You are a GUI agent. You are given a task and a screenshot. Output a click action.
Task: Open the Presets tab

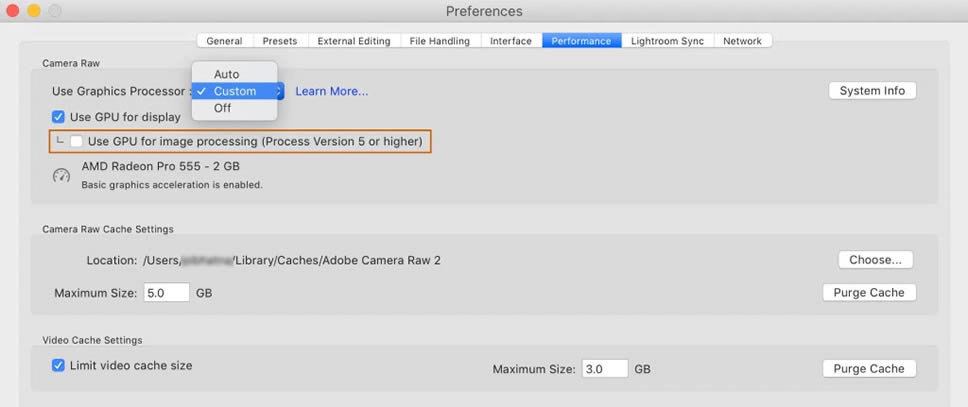click(x=279, y=41)
